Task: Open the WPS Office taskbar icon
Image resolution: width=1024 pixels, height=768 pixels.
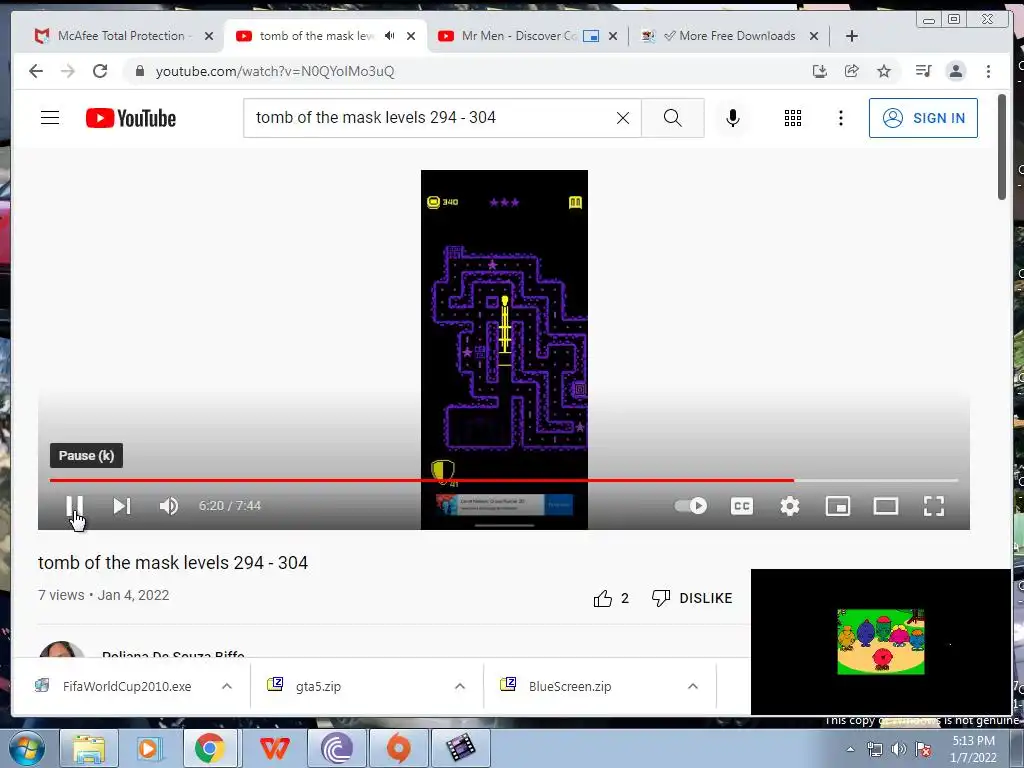Action: [x=274, y=748]
